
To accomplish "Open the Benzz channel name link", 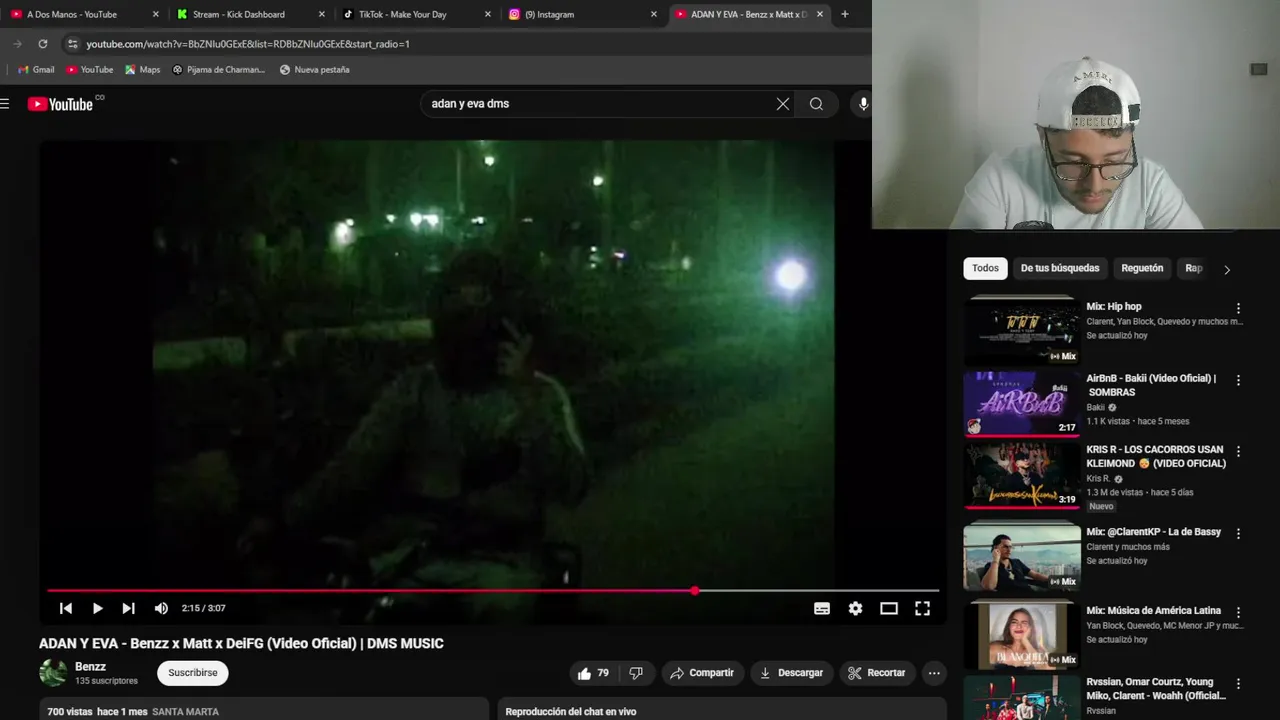I will click(90, 667).
